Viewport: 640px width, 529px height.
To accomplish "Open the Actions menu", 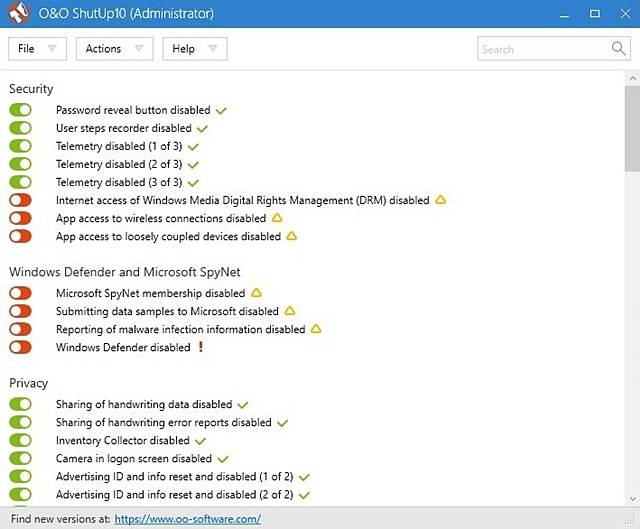I will coord(115,49).
